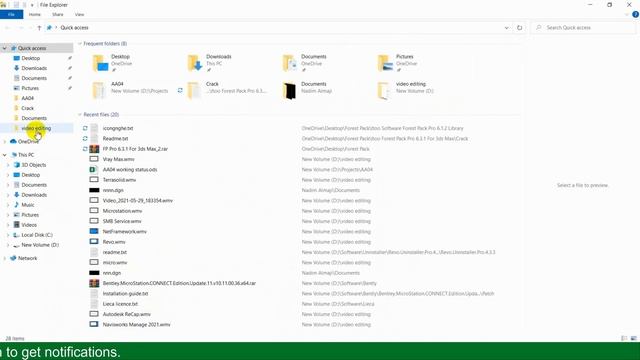The image size is (640, 360).
Task: Select Microstation.wmv in recent files
Action: coord(122,211)
